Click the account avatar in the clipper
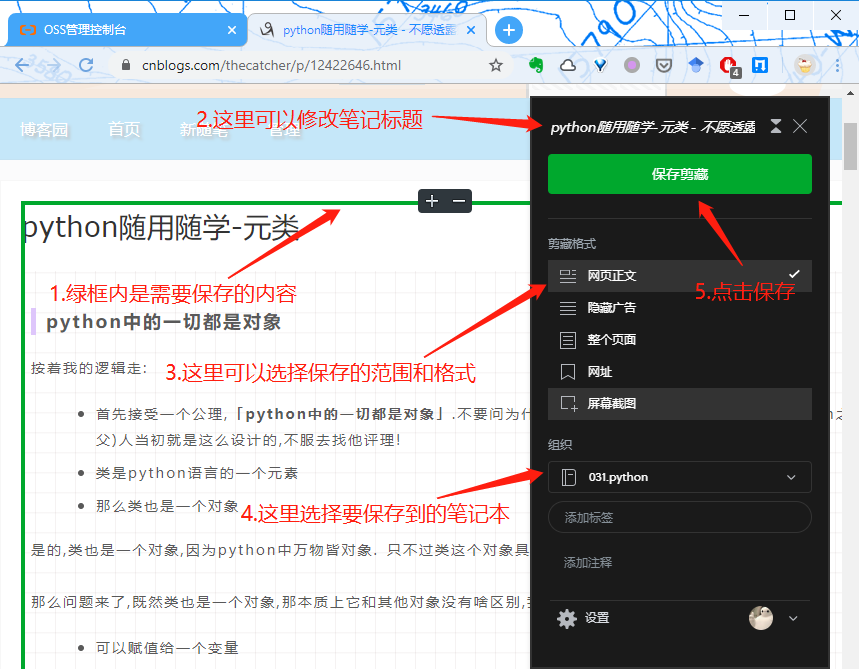The width and height of the screenshot is (859, 669). (x=761, y=618)
